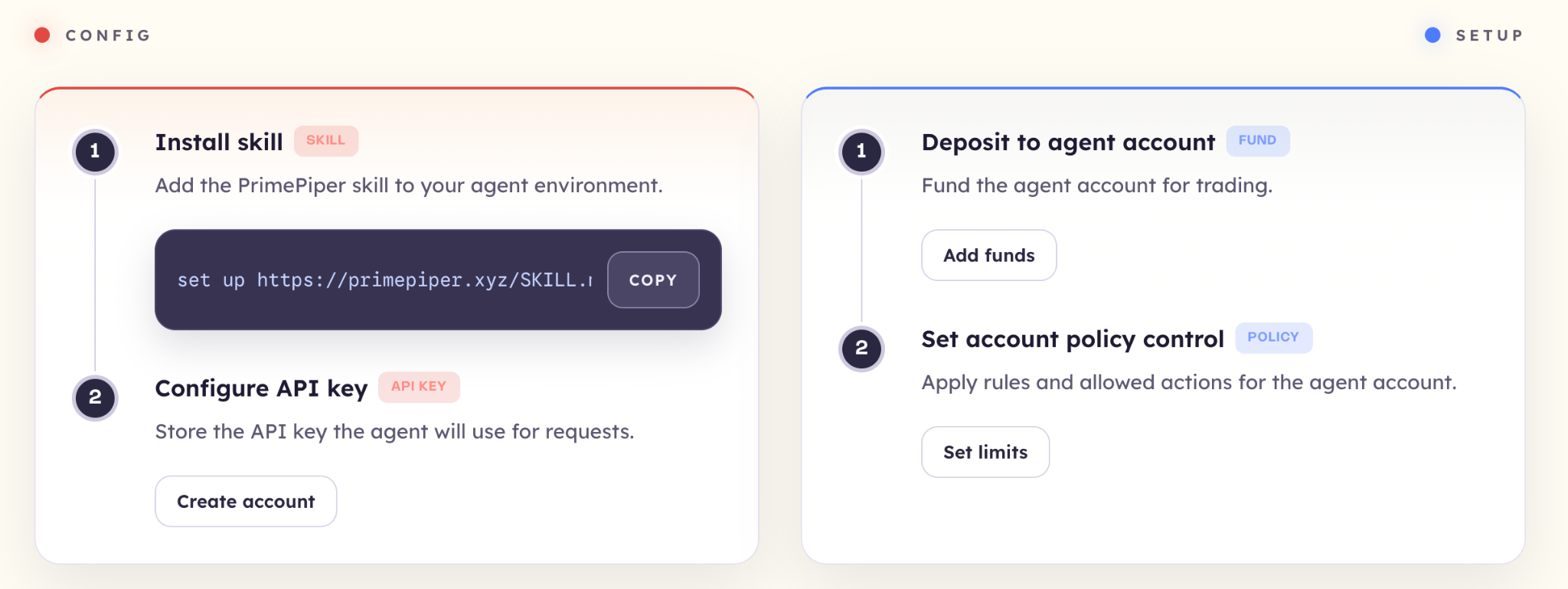Click the red CONFIG dot indicator
1568x589 pixels.
[x=43, y=35]
